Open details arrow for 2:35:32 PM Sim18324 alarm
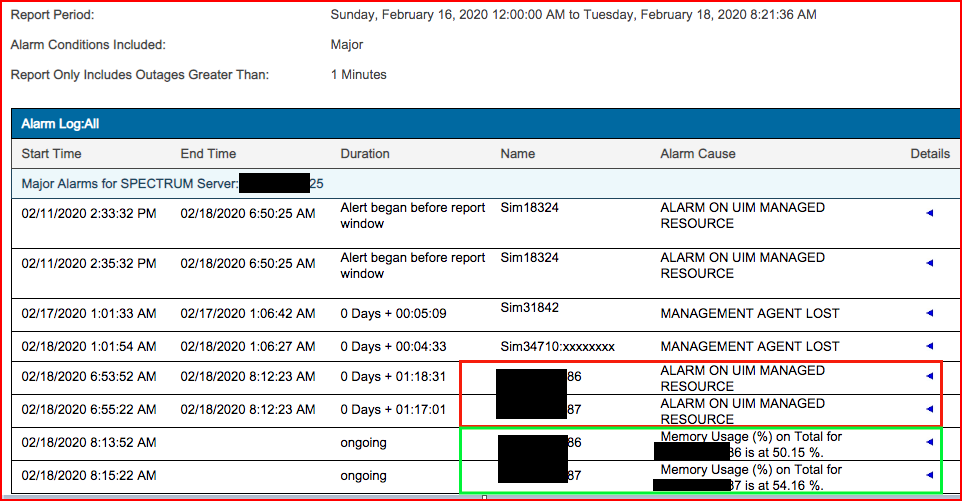962x501 pixels. coord(930,263)
